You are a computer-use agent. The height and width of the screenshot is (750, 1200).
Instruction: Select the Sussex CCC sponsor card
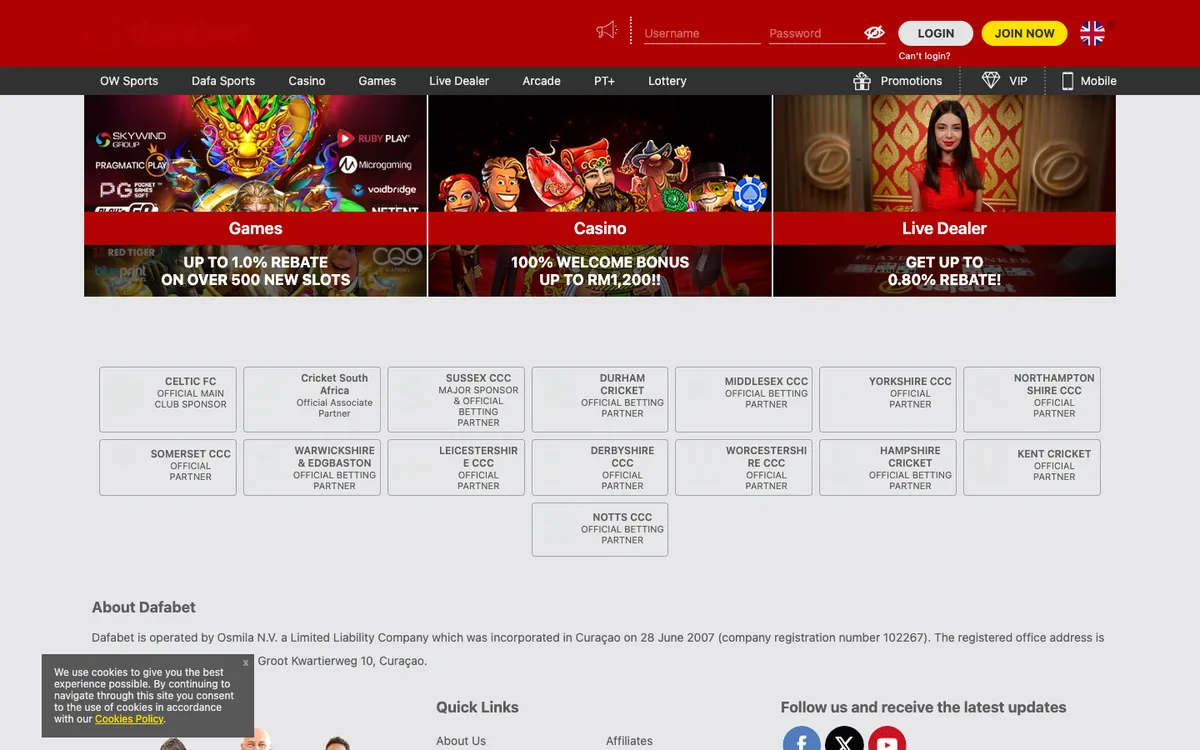pyautogui.click(x=456, y=399)
